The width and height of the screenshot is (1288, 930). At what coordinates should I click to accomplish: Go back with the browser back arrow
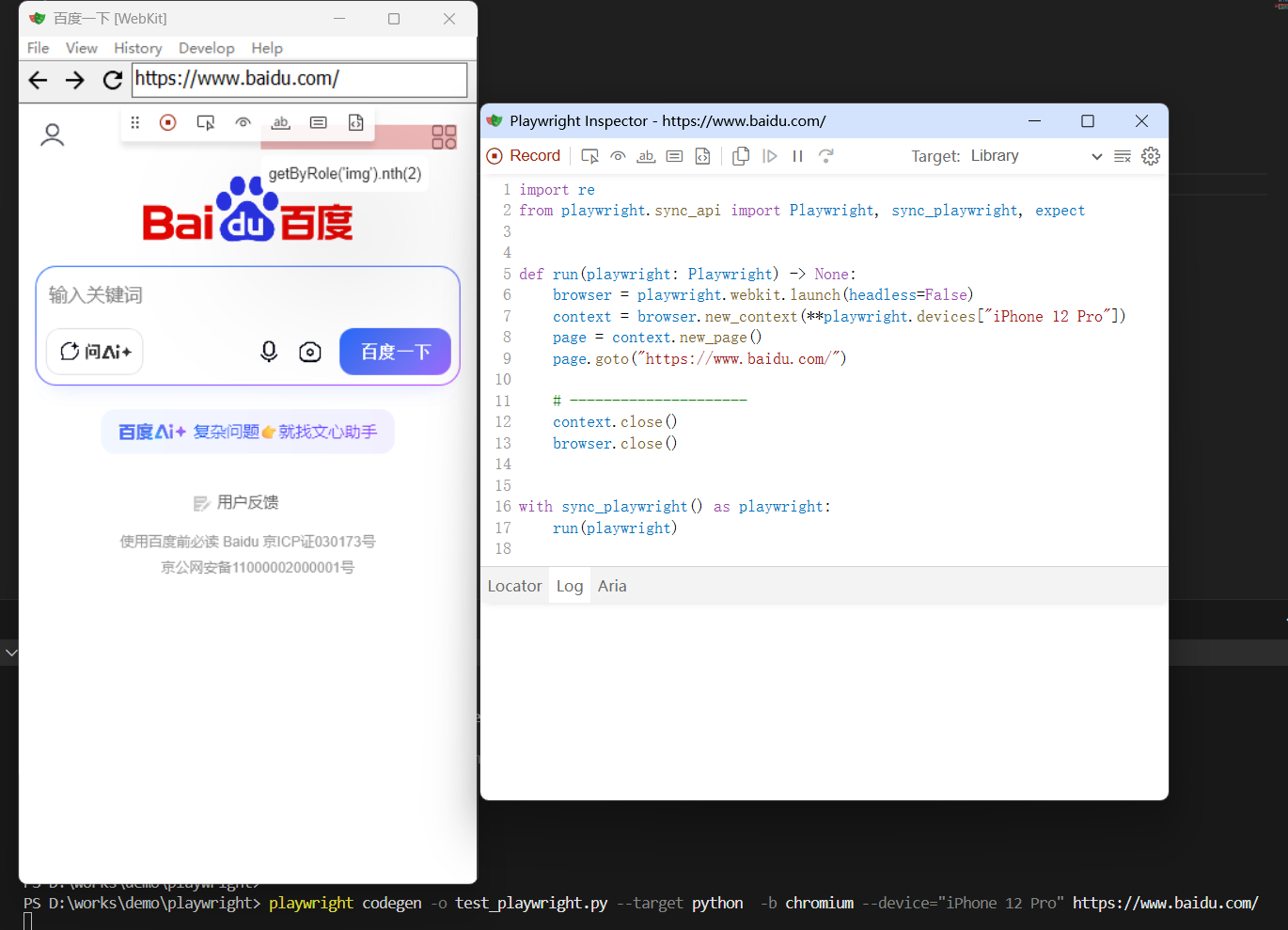[38, 80]
